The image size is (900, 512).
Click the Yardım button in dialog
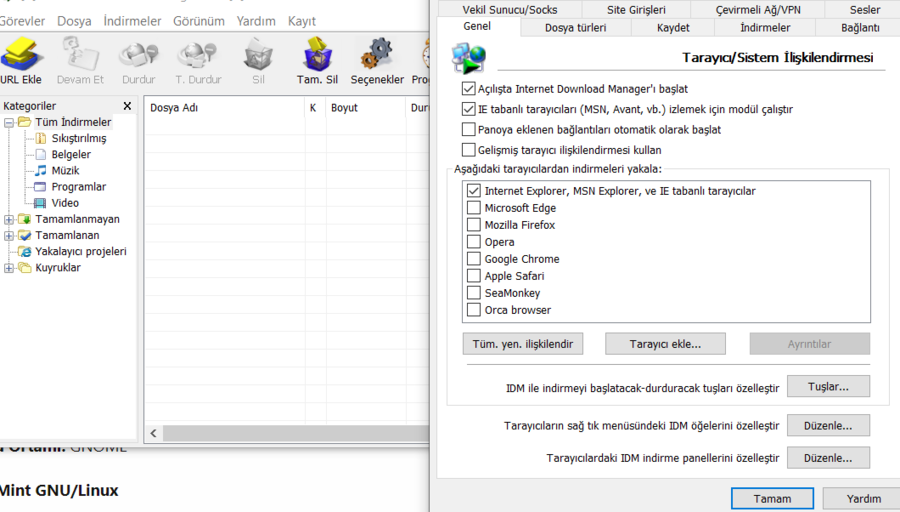(863, 499)
